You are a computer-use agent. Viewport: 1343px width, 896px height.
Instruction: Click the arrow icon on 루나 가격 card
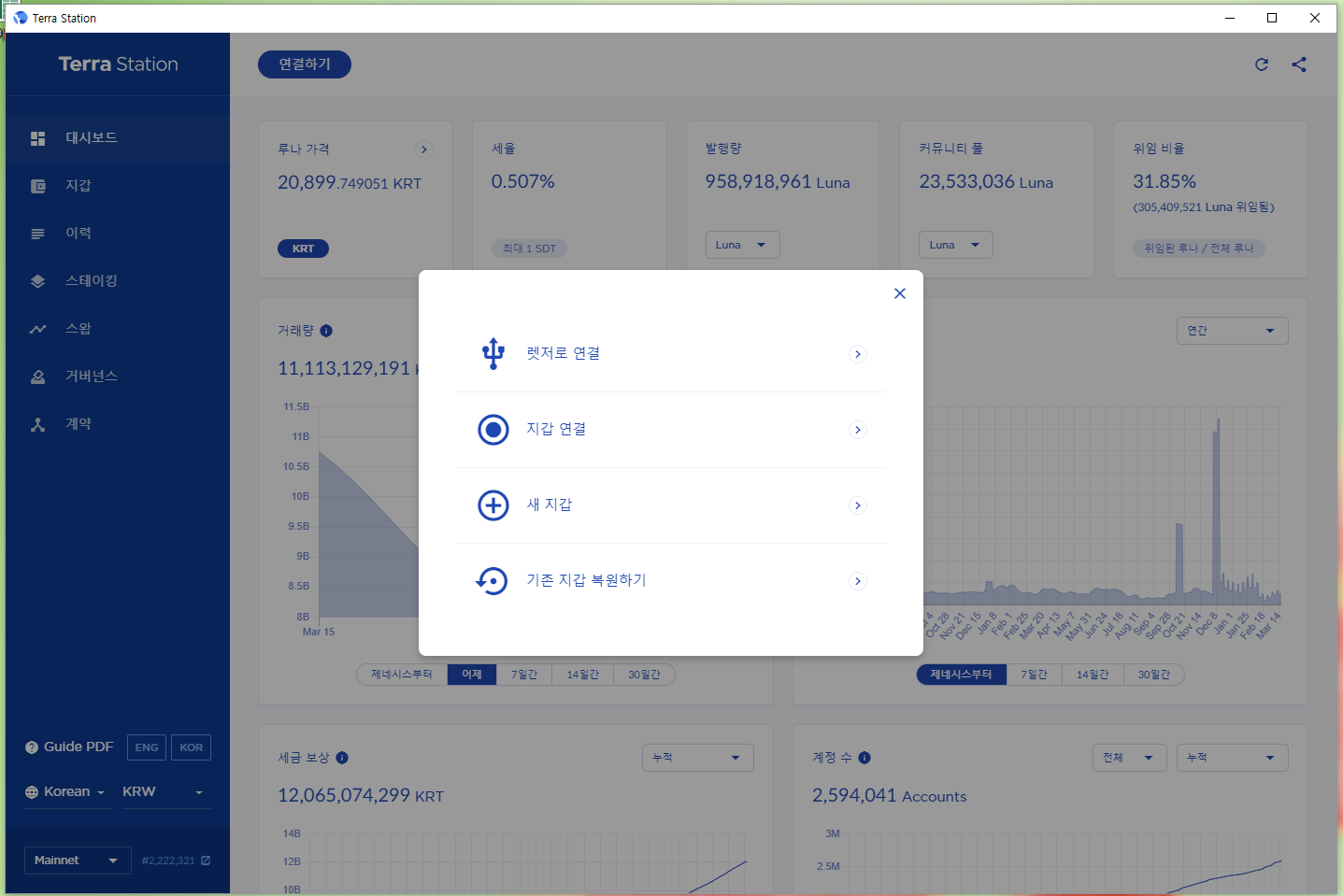[424, 149]
